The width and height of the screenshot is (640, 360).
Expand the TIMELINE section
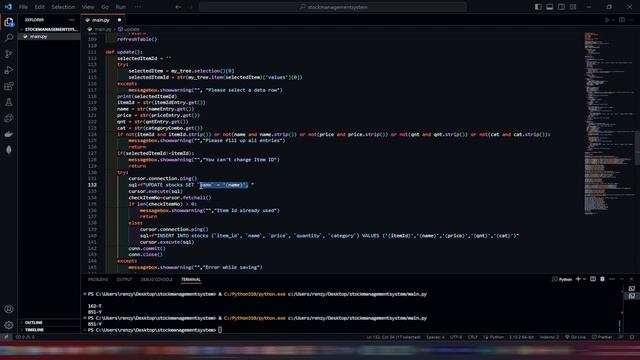49,330
